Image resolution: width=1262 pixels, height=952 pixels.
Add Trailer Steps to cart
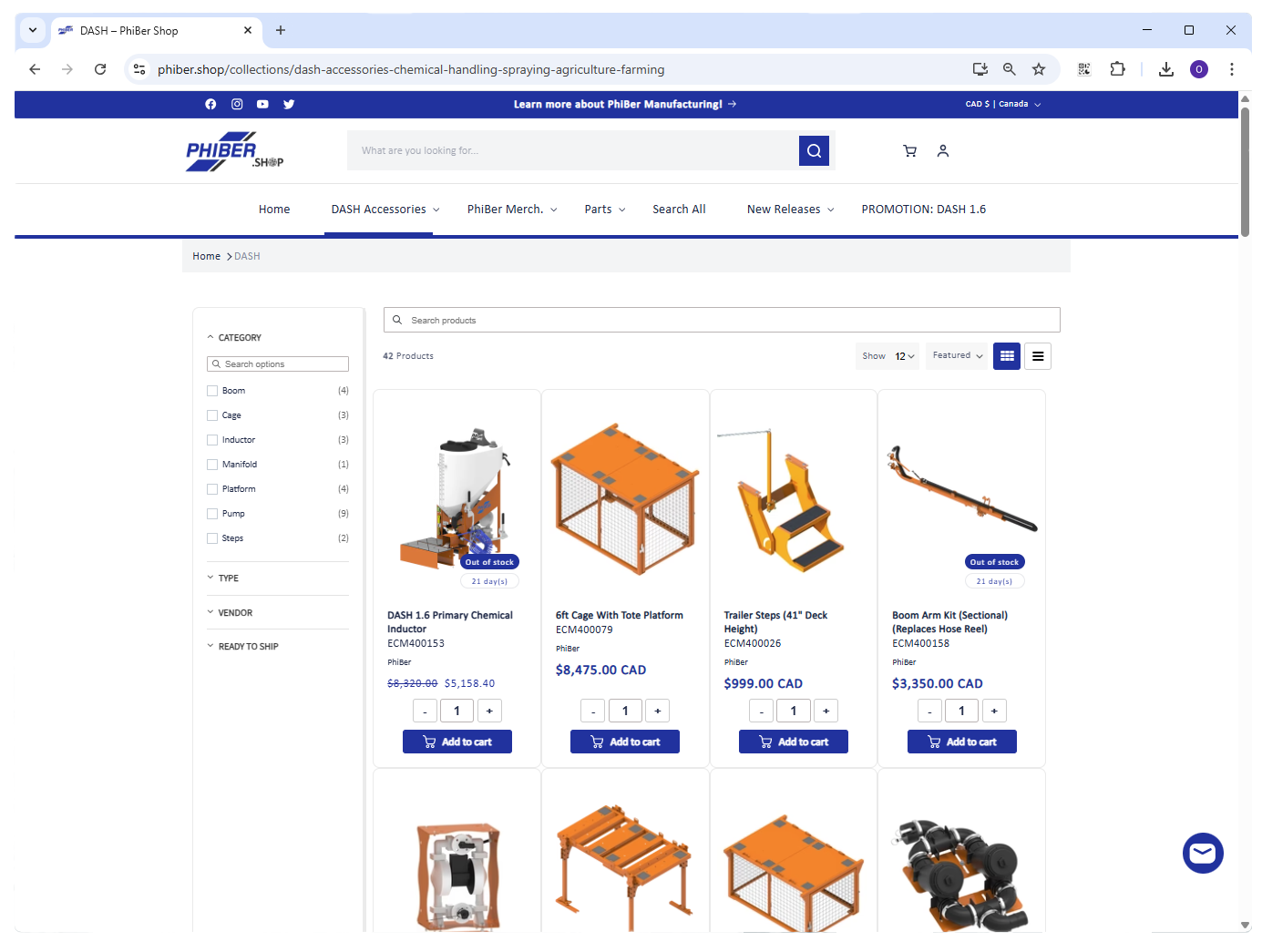pyautogui.click(x=793, y=742)
